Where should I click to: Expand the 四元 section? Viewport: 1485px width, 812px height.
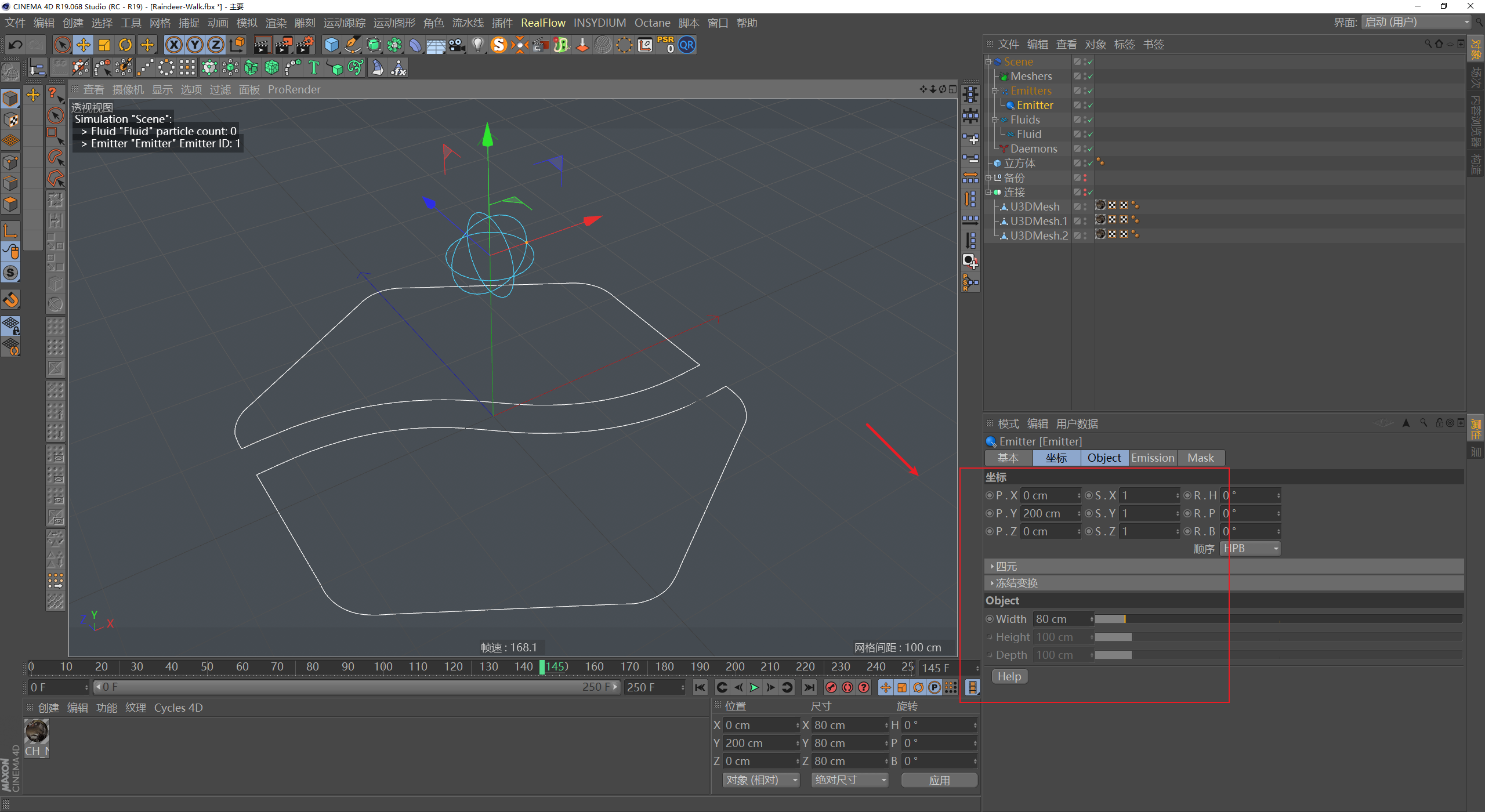click(1006, 566)
